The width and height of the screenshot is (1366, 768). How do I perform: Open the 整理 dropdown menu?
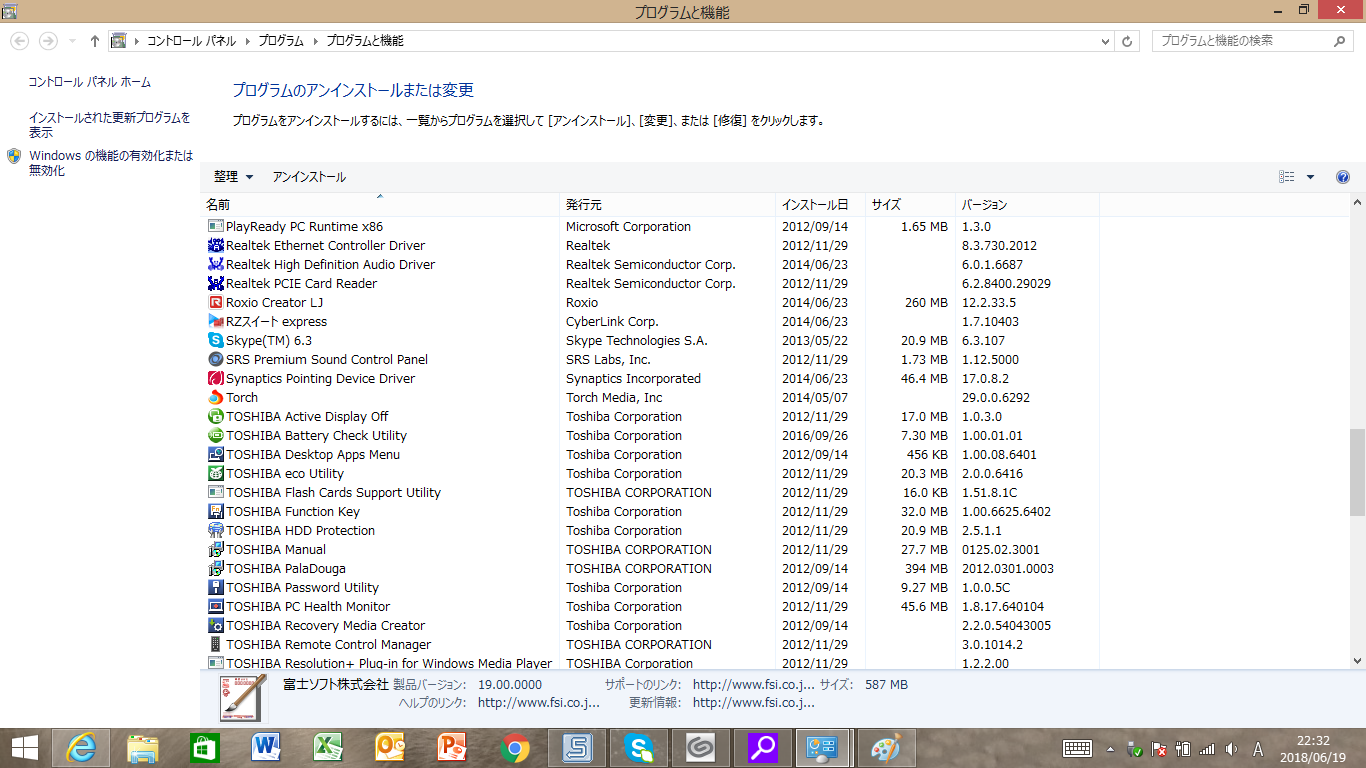pos(233,177)
